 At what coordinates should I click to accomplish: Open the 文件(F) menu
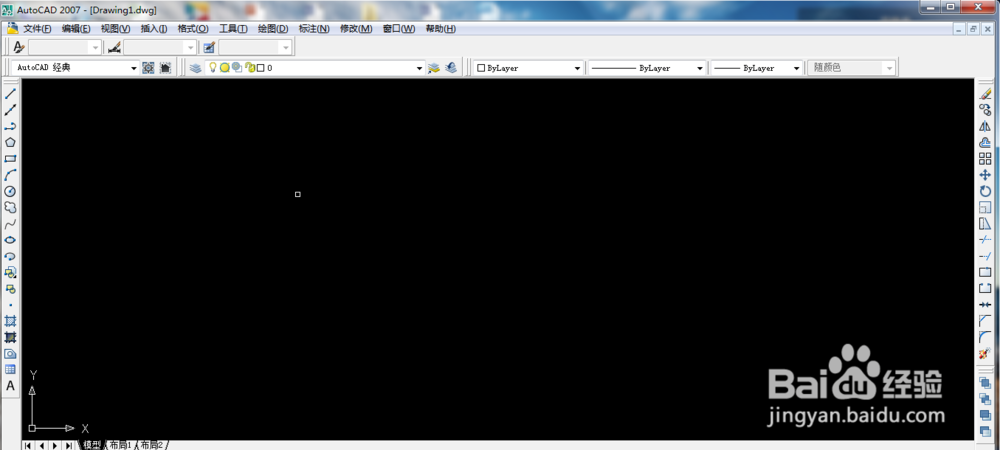tap(37, 29)
